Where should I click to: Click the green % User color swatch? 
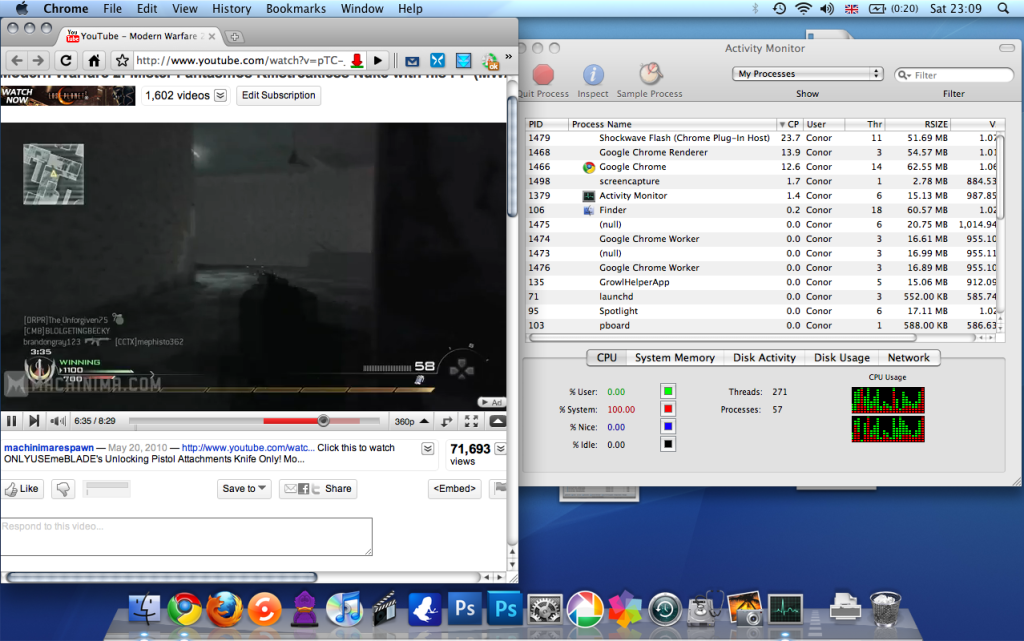point(667,392)
